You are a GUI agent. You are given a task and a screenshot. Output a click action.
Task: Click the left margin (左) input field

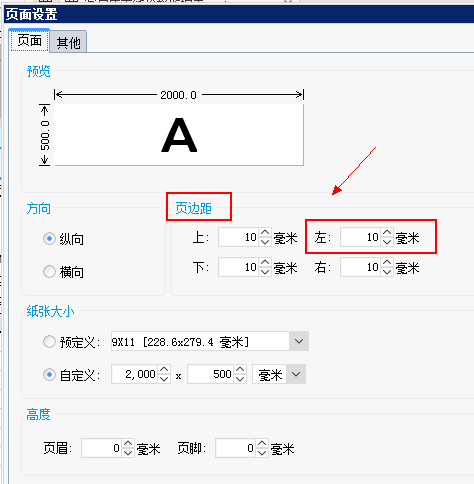(x=360, y=237)
